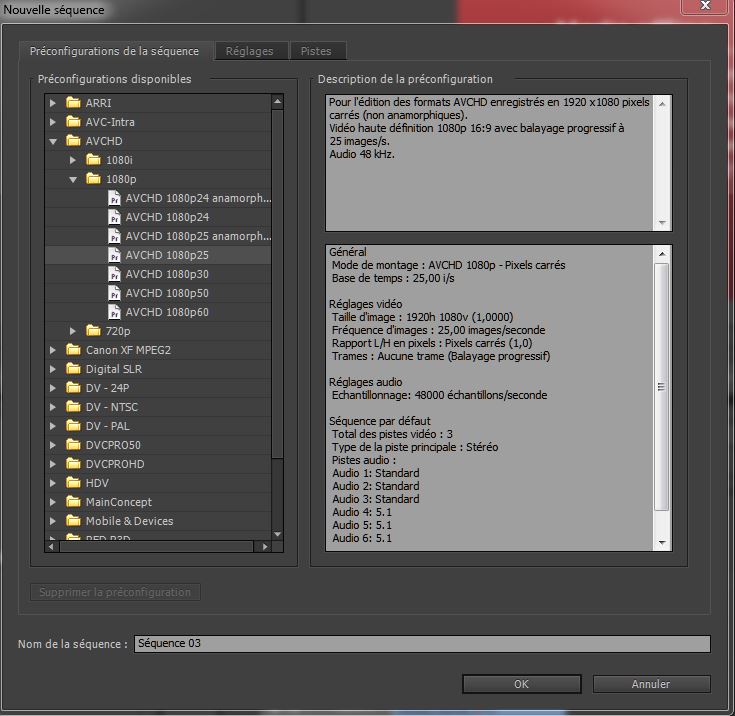
Task: Click the AVCHD 1080p60 preset file icon
Action: coord(114,312)
